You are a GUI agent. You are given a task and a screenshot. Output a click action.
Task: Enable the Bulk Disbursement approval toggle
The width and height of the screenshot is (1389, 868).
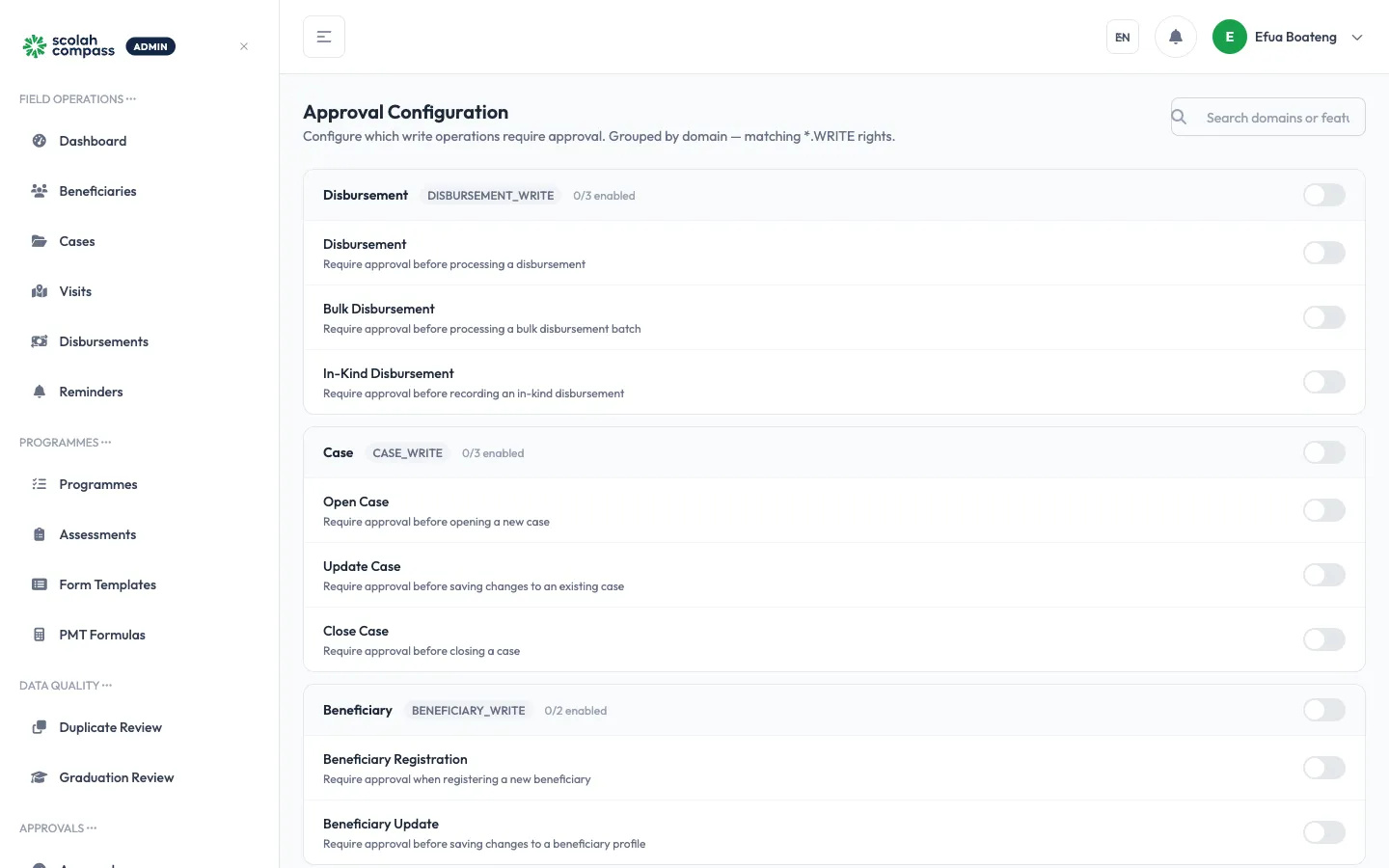click(x=1323, y=317)
